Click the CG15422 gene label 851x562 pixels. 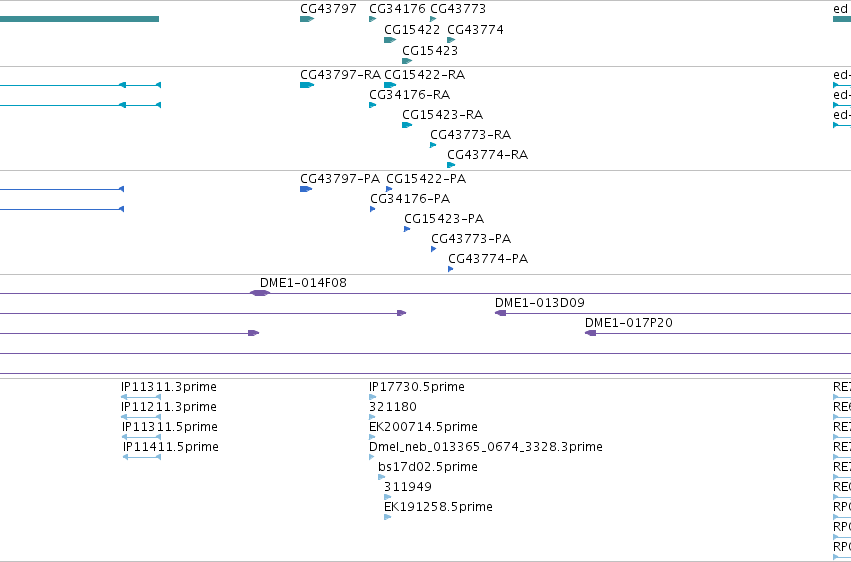coord(412,29)
